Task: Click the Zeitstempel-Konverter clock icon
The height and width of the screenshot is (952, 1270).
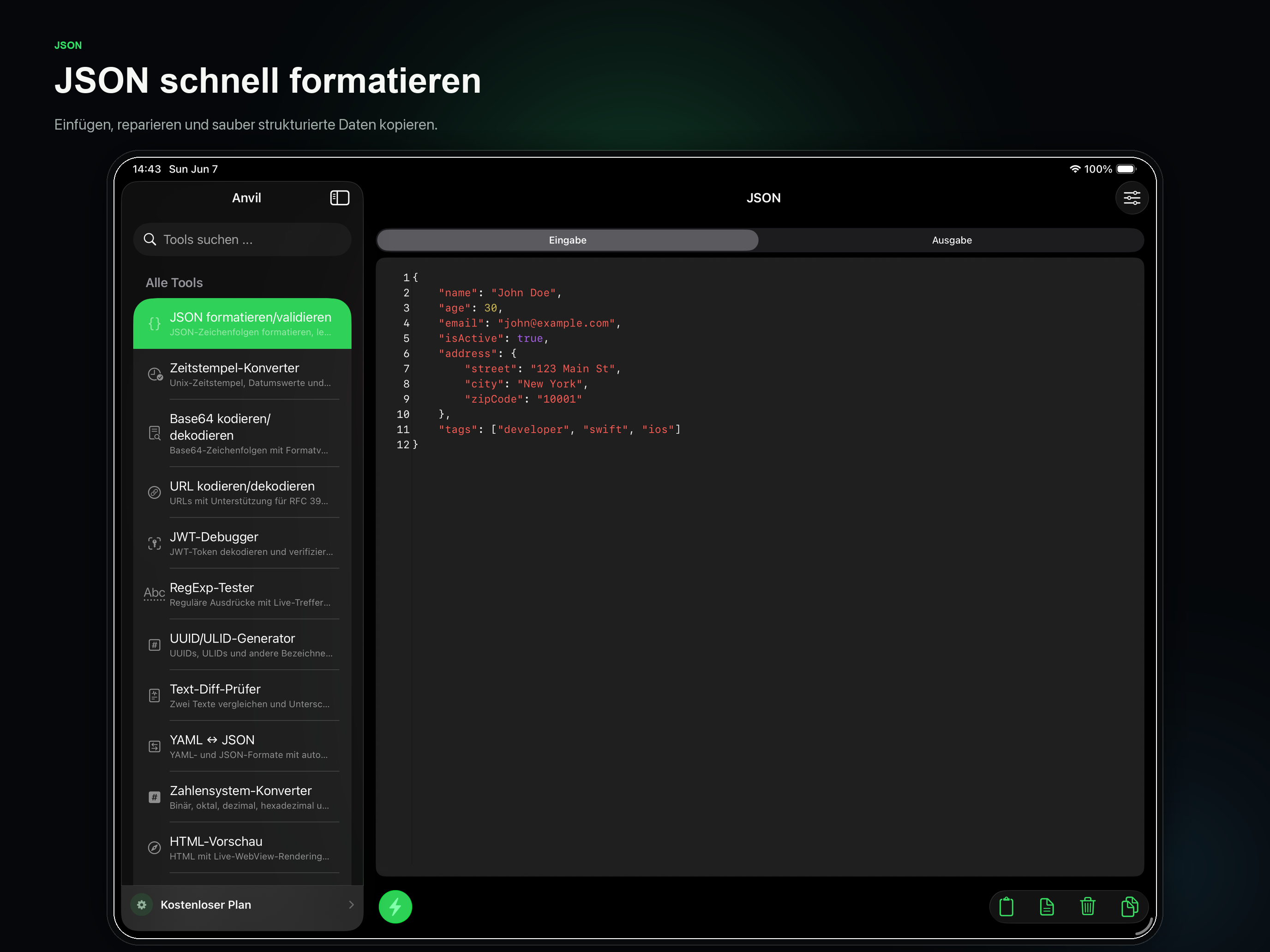Action: point(155,374)
